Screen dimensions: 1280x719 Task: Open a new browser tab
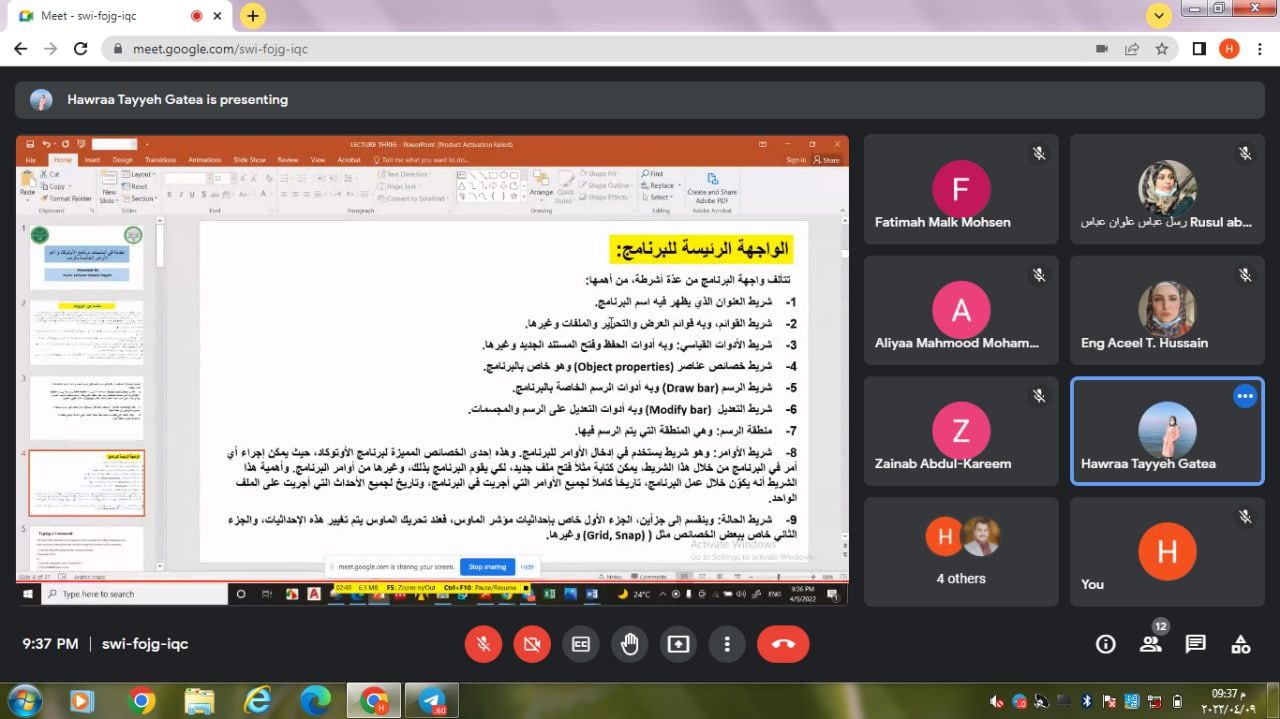point(253,16)
